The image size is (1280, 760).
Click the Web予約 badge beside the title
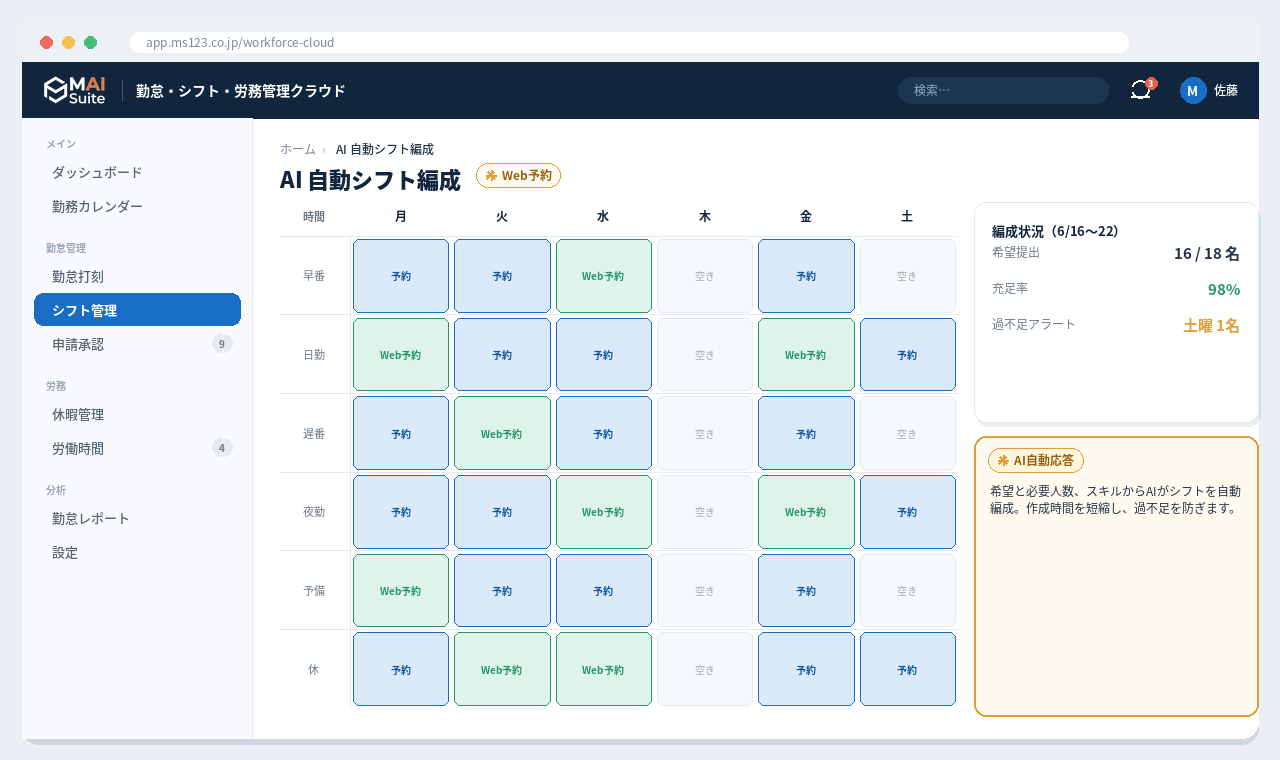click(518, 175)
